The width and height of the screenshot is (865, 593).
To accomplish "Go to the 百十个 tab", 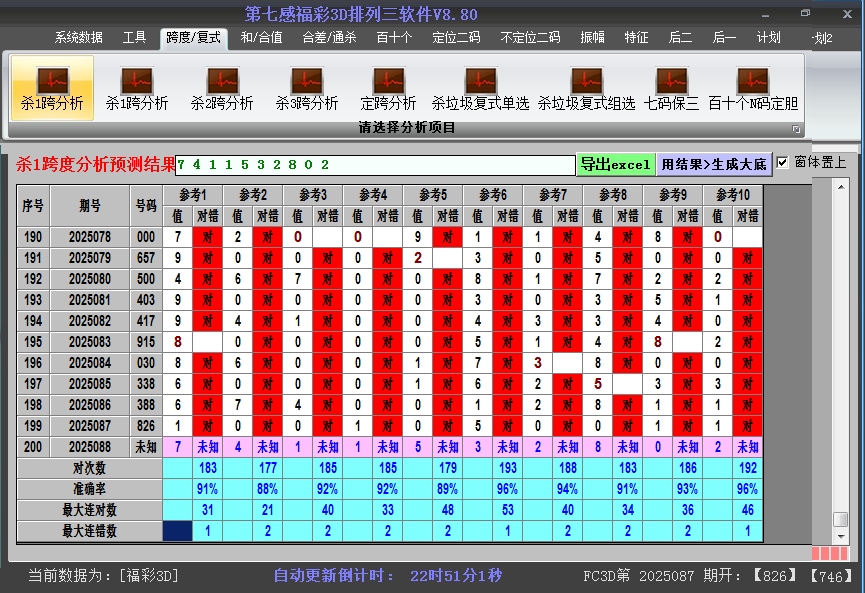I will (x=394, y=38).
